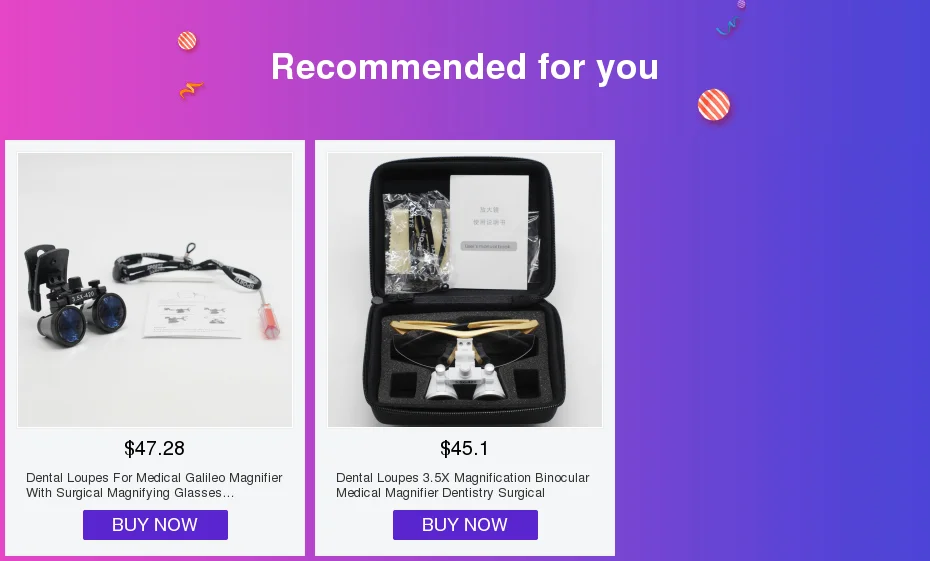The image size is (930, 561).
Task: Click the small striped ball left of heading
Action: pos(187,41)
